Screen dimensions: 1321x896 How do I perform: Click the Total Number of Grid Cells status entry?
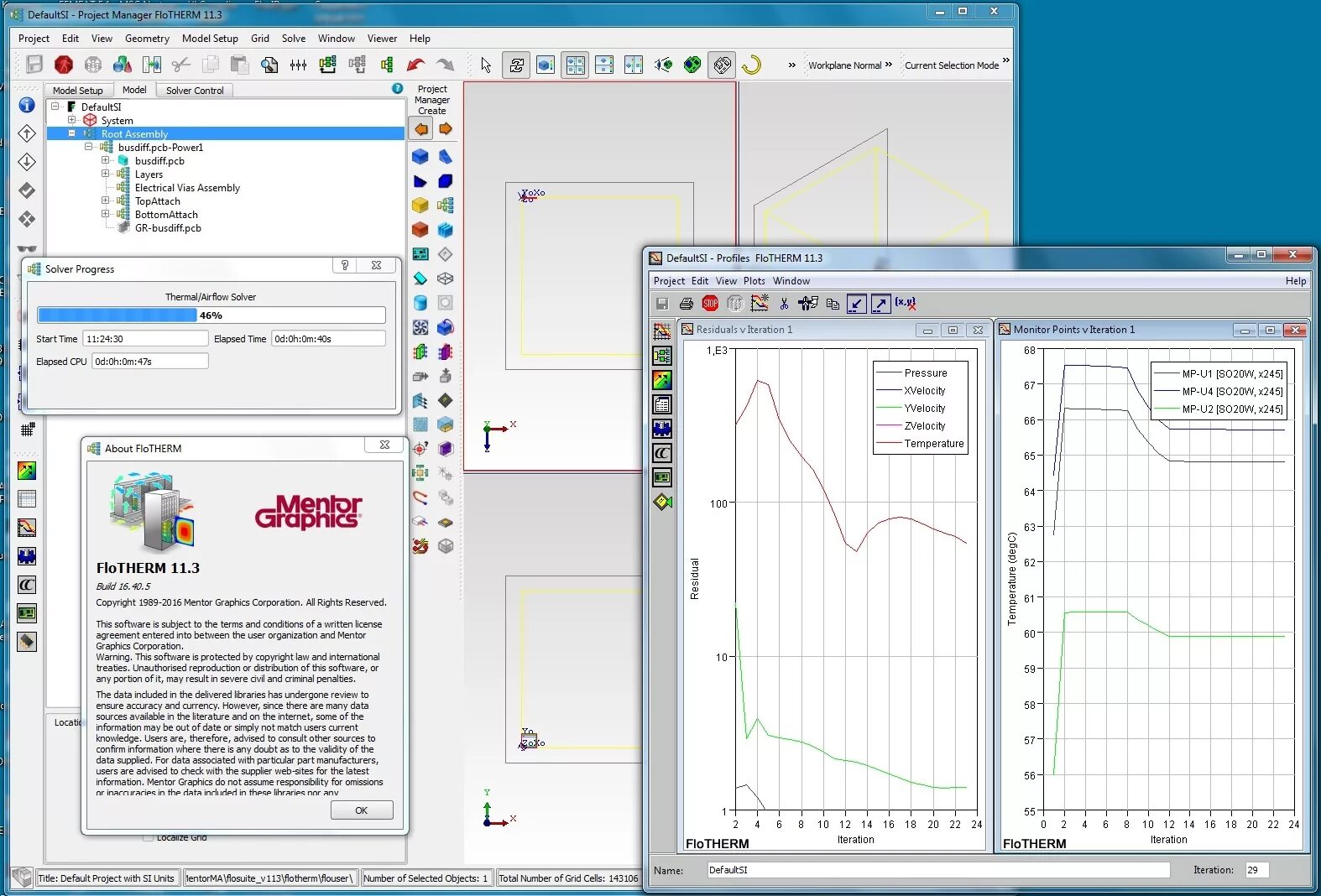click(x=568, y=878)
